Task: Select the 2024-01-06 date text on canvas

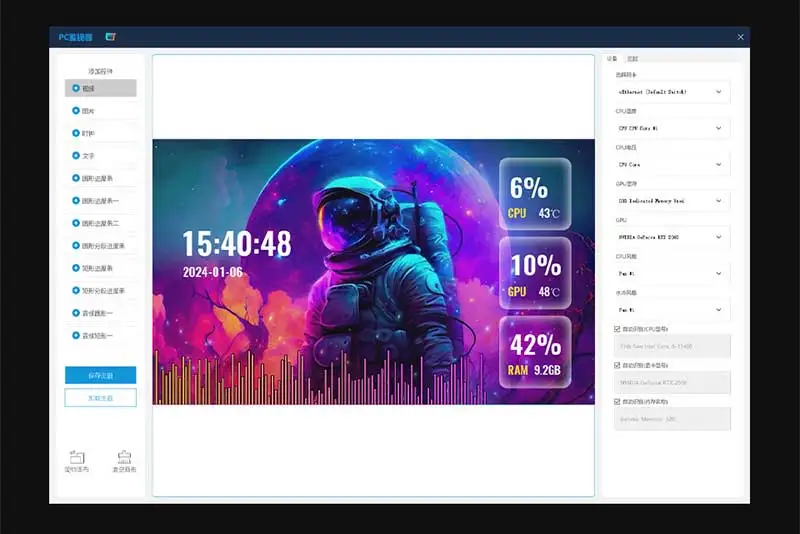Action: tap(213, 272)
